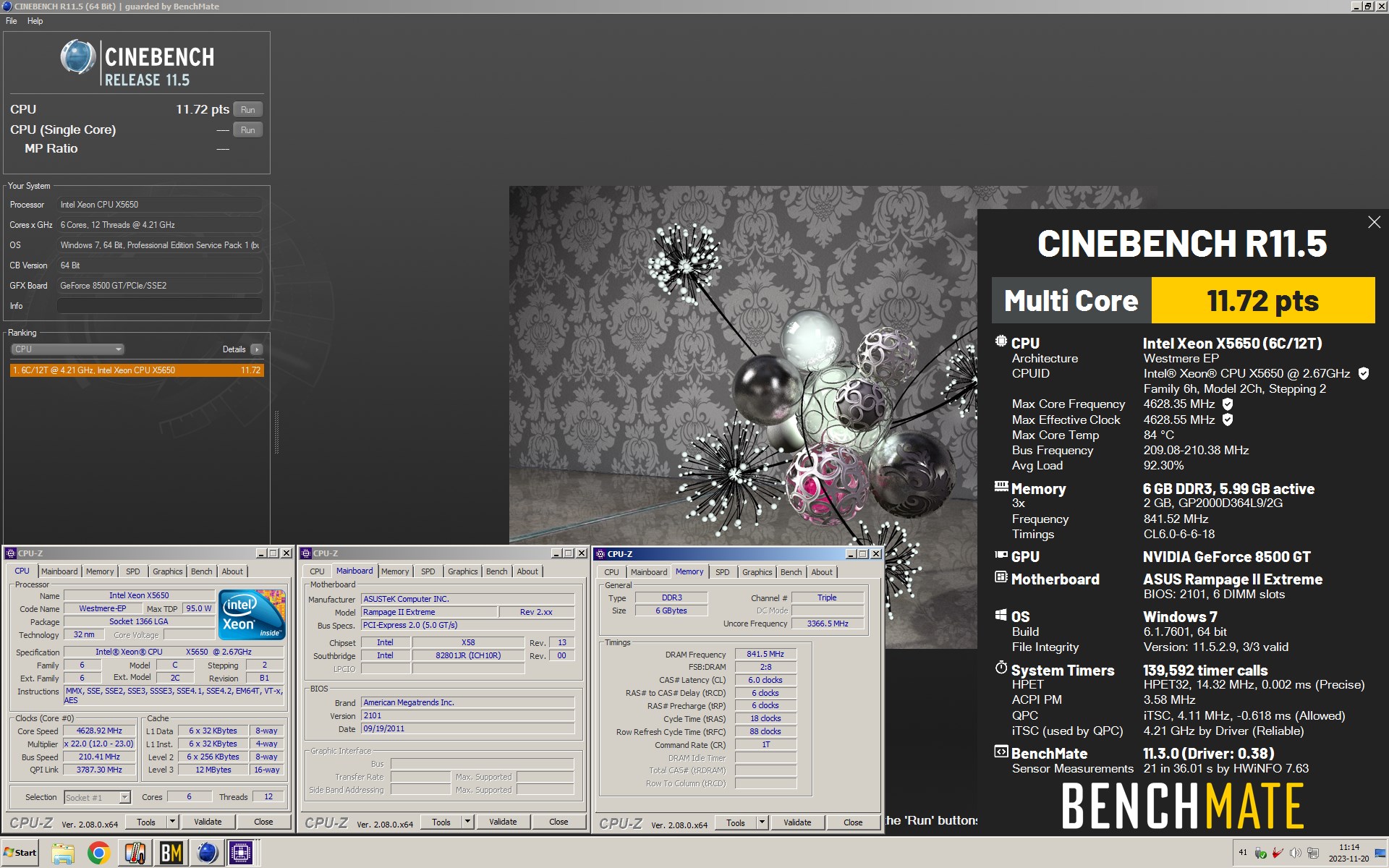This screenshot has width=1389, height=868.
Task: Click Close in left CPU-Z window
Action: 263,822
